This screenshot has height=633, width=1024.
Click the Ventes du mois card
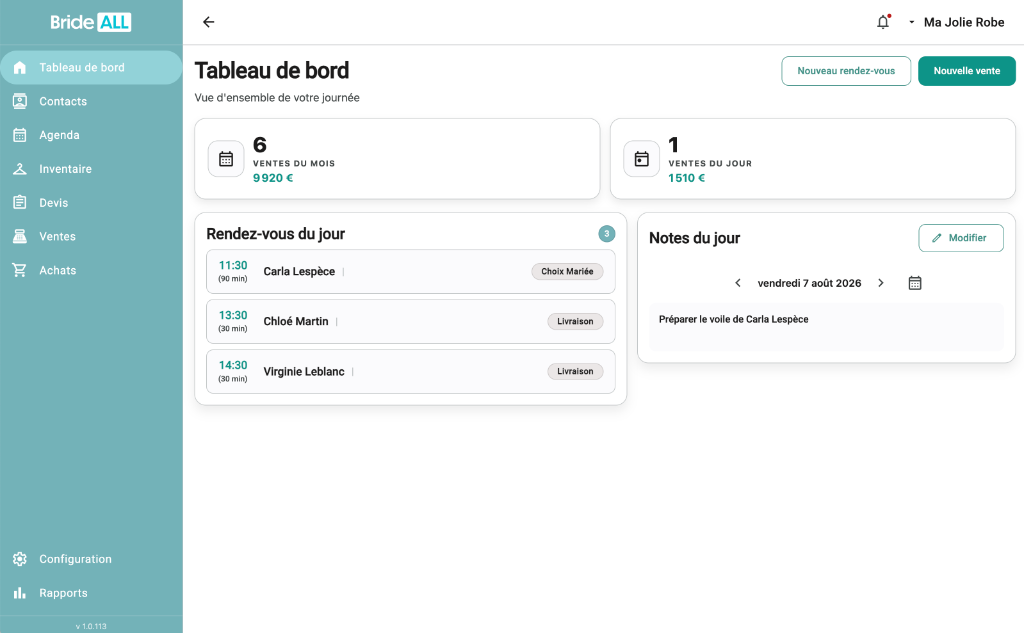pyautogui.click(x=397, y=159)
